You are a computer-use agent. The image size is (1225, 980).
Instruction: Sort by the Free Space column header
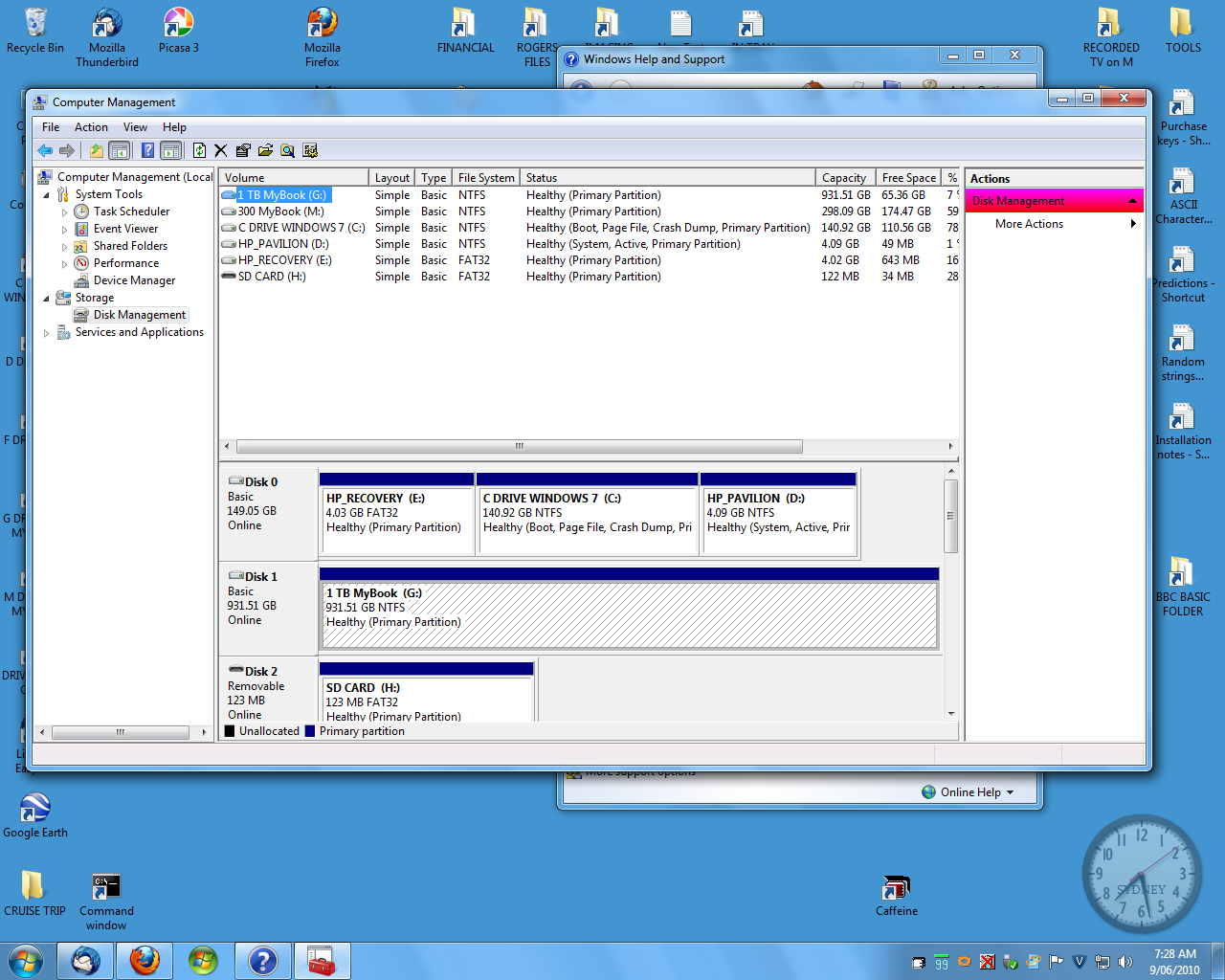909,178
